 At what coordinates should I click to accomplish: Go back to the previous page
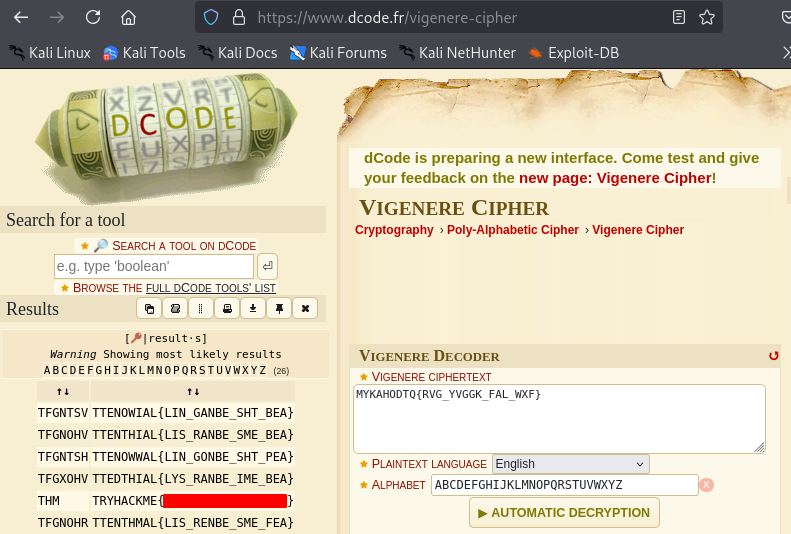[x=21, y=18]
